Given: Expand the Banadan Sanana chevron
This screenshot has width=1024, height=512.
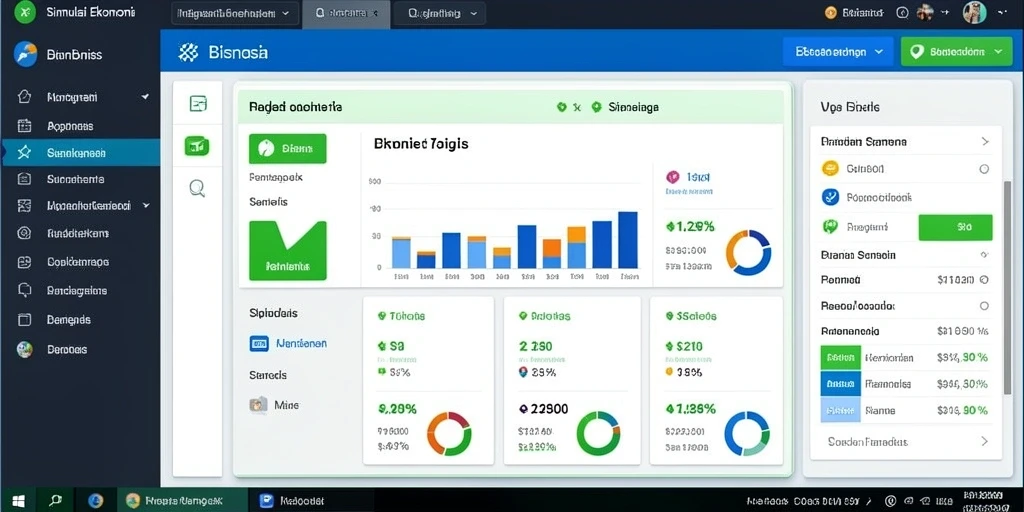Looking at the screenshot, I should tap(985, 141).
